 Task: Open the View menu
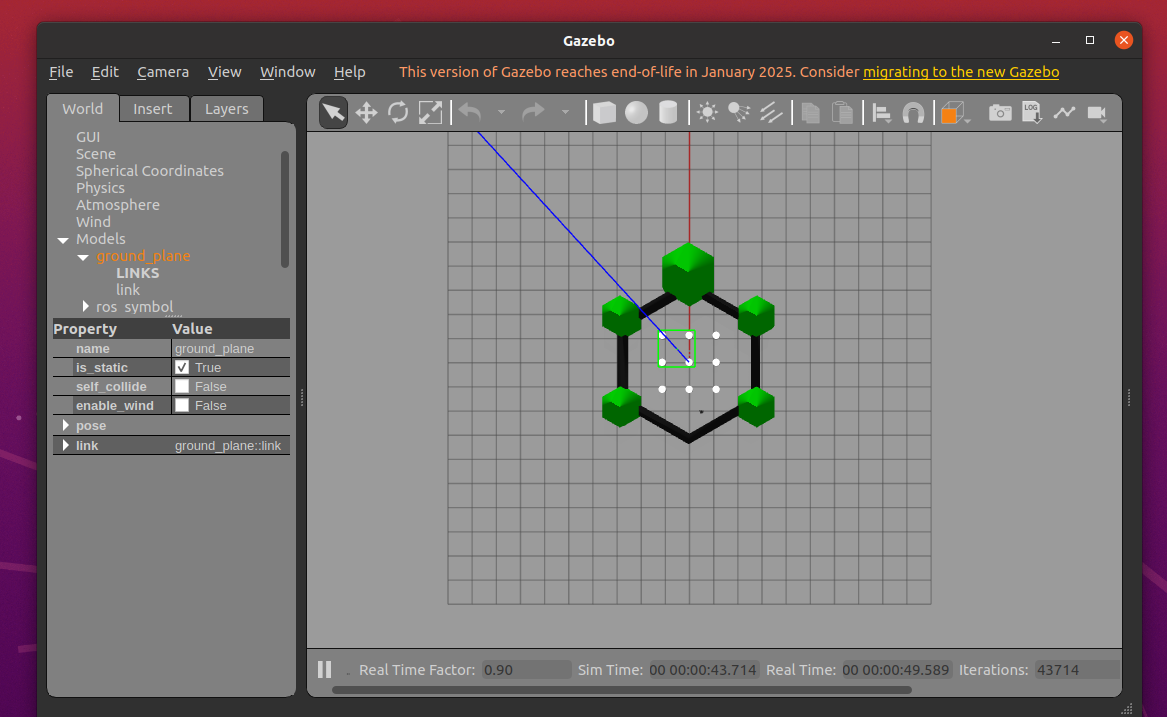(x=224, y=71)
